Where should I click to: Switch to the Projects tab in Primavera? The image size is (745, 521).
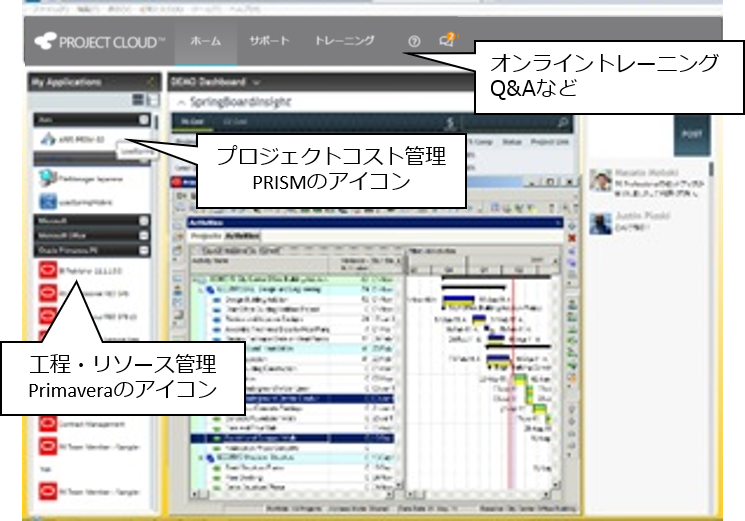pyautogui.click(x=206, y=236)
